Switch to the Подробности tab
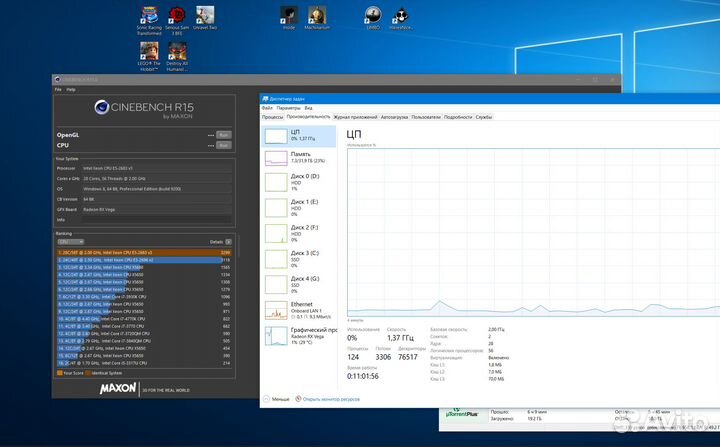Viewport: 720px width, 447px height. [x=458, y=117]
